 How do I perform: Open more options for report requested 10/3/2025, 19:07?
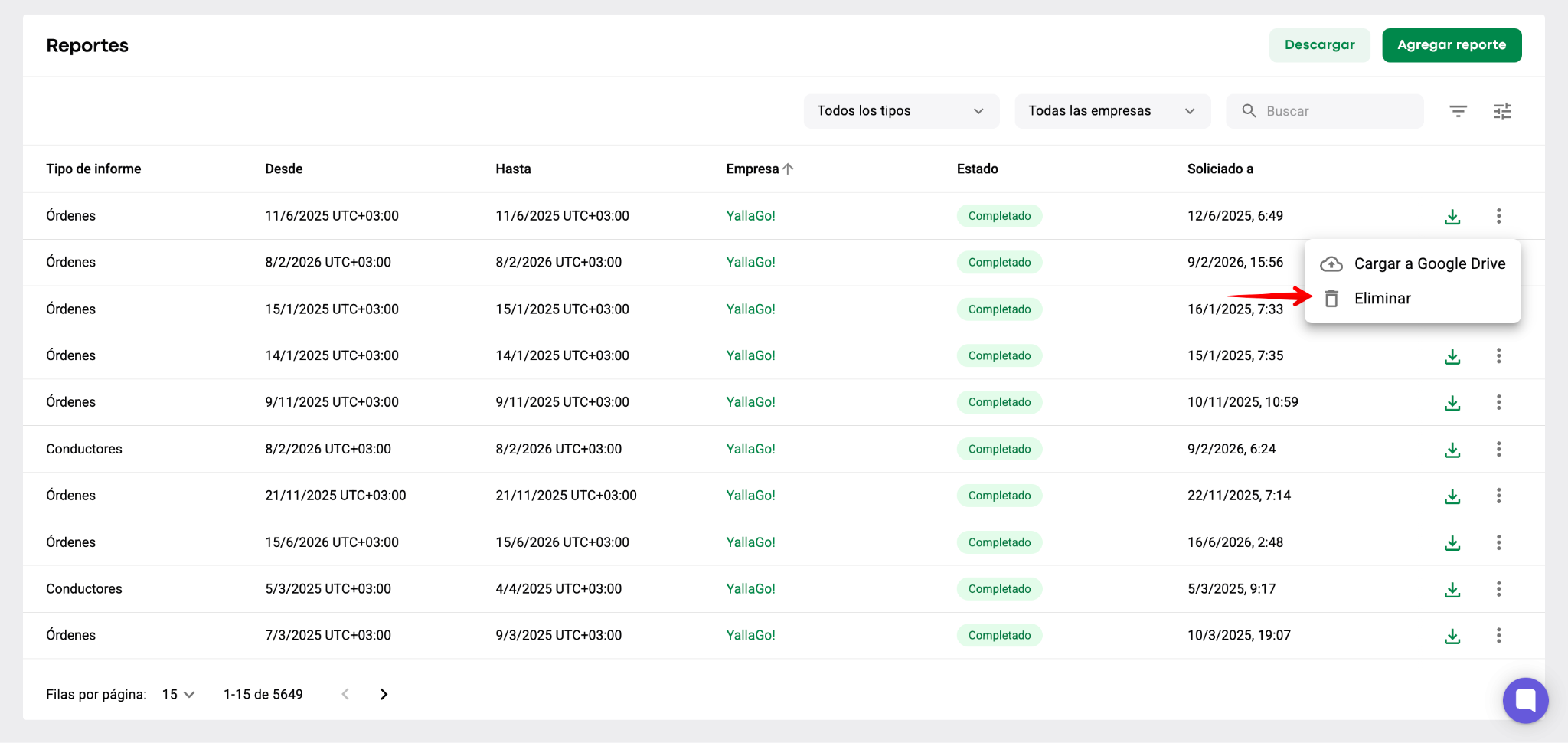[1498, 635]
